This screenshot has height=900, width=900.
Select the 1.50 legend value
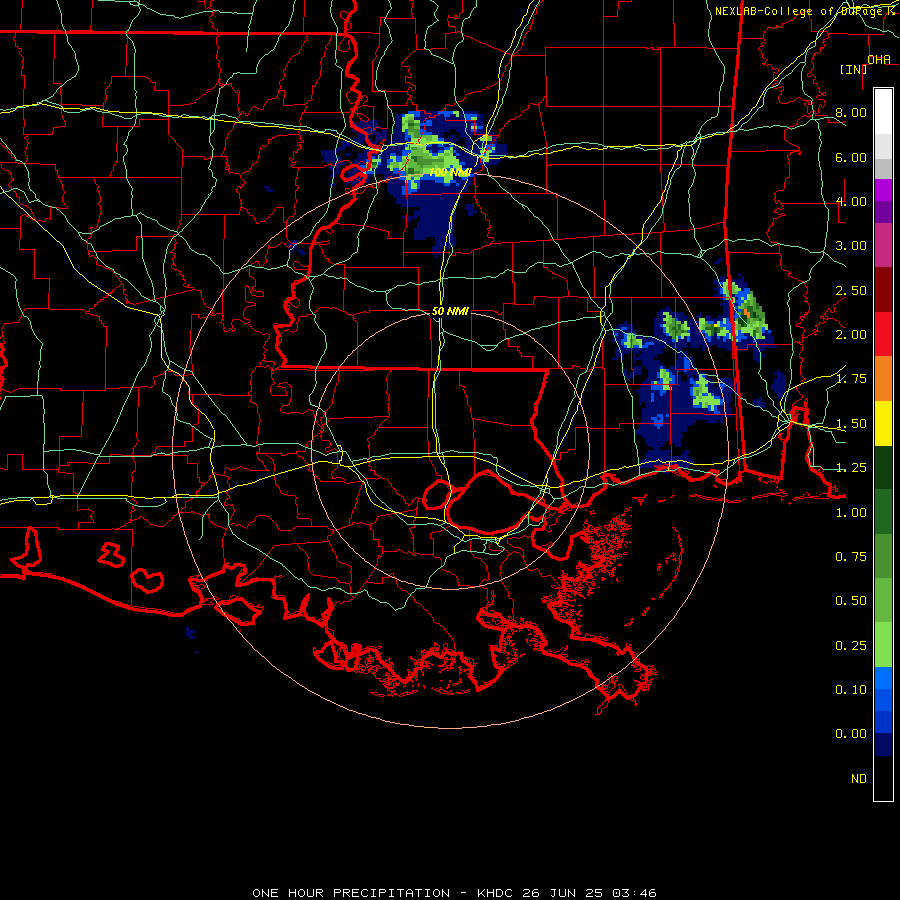tap(851, 424)
